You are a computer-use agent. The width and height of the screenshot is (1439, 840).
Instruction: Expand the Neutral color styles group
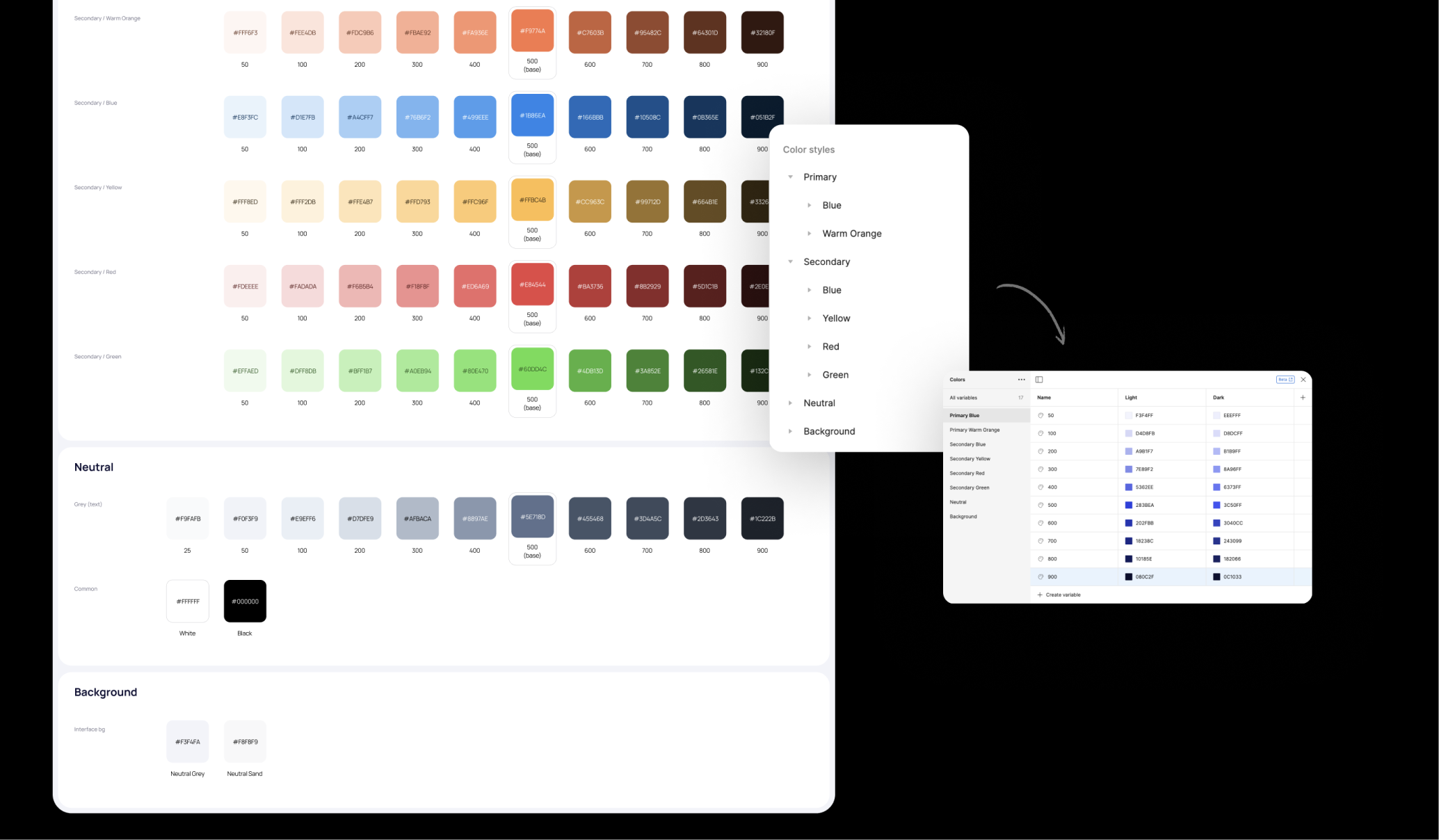[x=790, y=403]
